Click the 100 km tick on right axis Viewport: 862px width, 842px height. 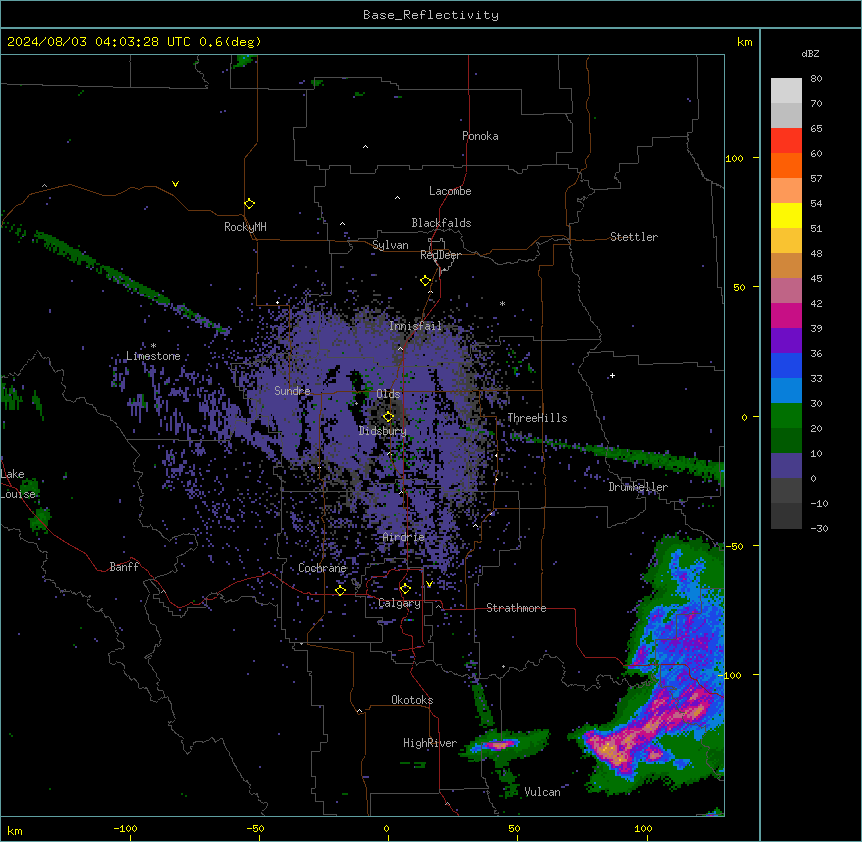(x=734, y=158)
